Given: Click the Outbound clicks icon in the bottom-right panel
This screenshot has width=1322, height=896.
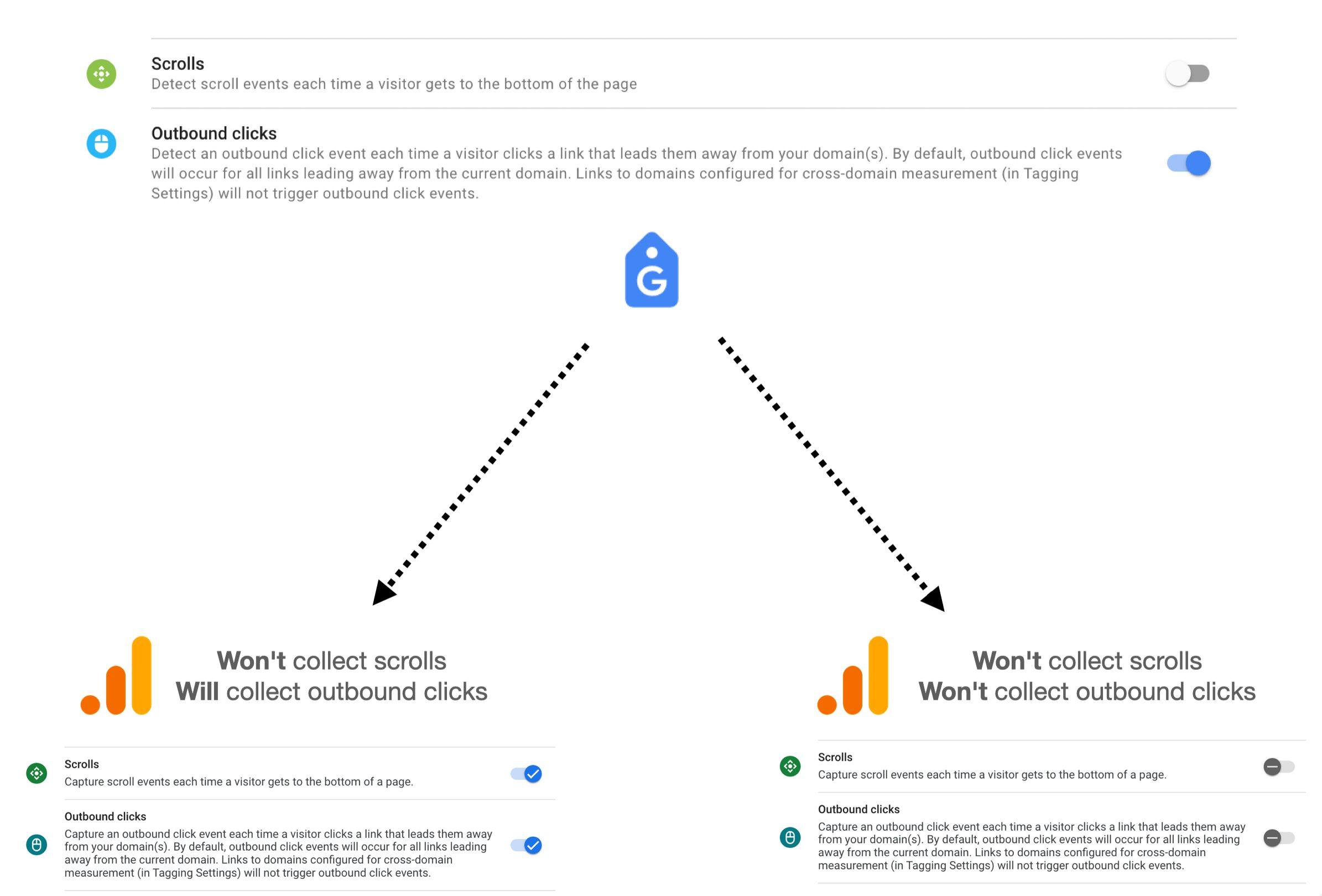Looking at the screenshot, I should [x=790, y=837].
